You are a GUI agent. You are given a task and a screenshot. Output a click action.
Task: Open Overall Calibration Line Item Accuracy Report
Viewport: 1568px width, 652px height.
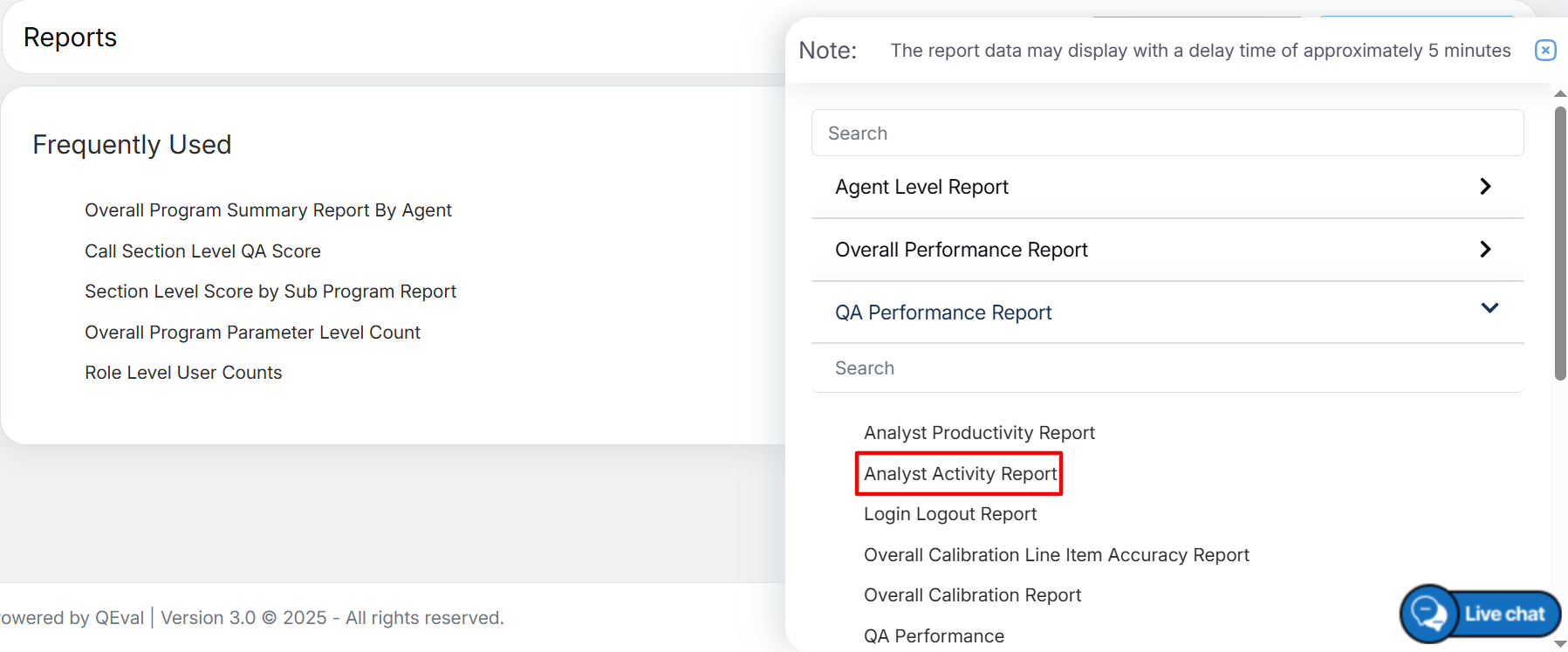(x=1056, y=555)
